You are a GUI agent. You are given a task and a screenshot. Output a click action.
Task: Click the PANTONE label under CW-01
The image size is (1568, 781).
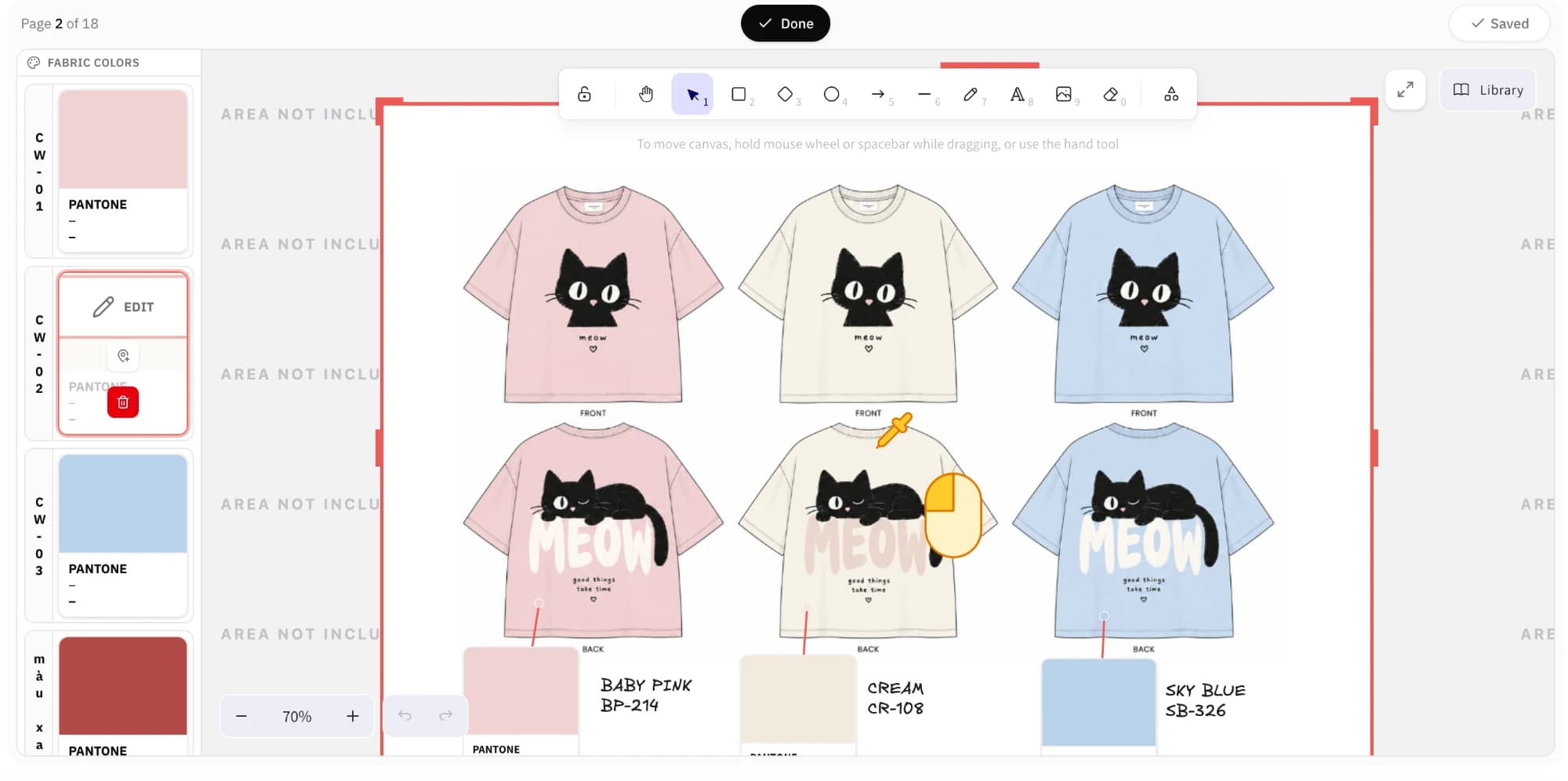[x=97, y=205]
